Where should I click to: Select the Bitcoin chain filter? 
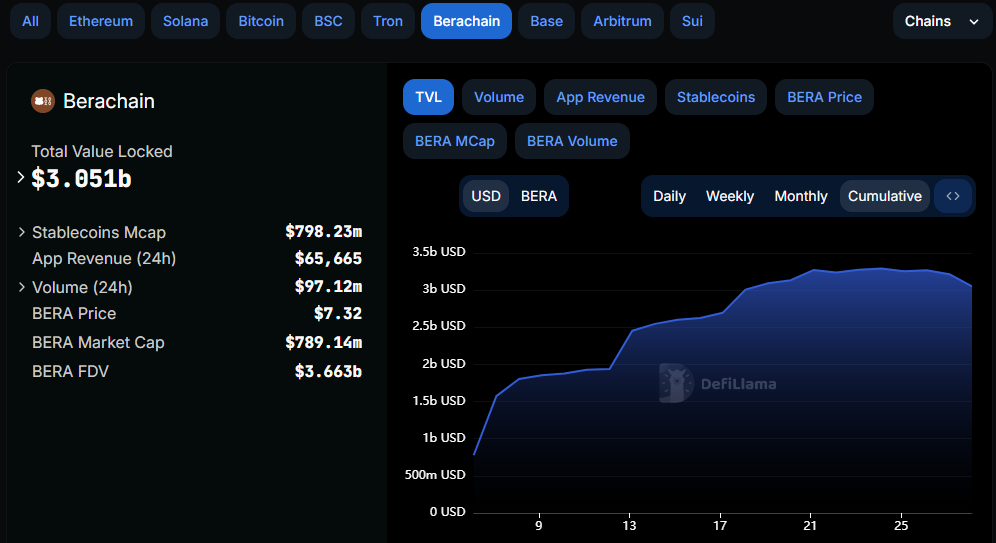point(261,21)
